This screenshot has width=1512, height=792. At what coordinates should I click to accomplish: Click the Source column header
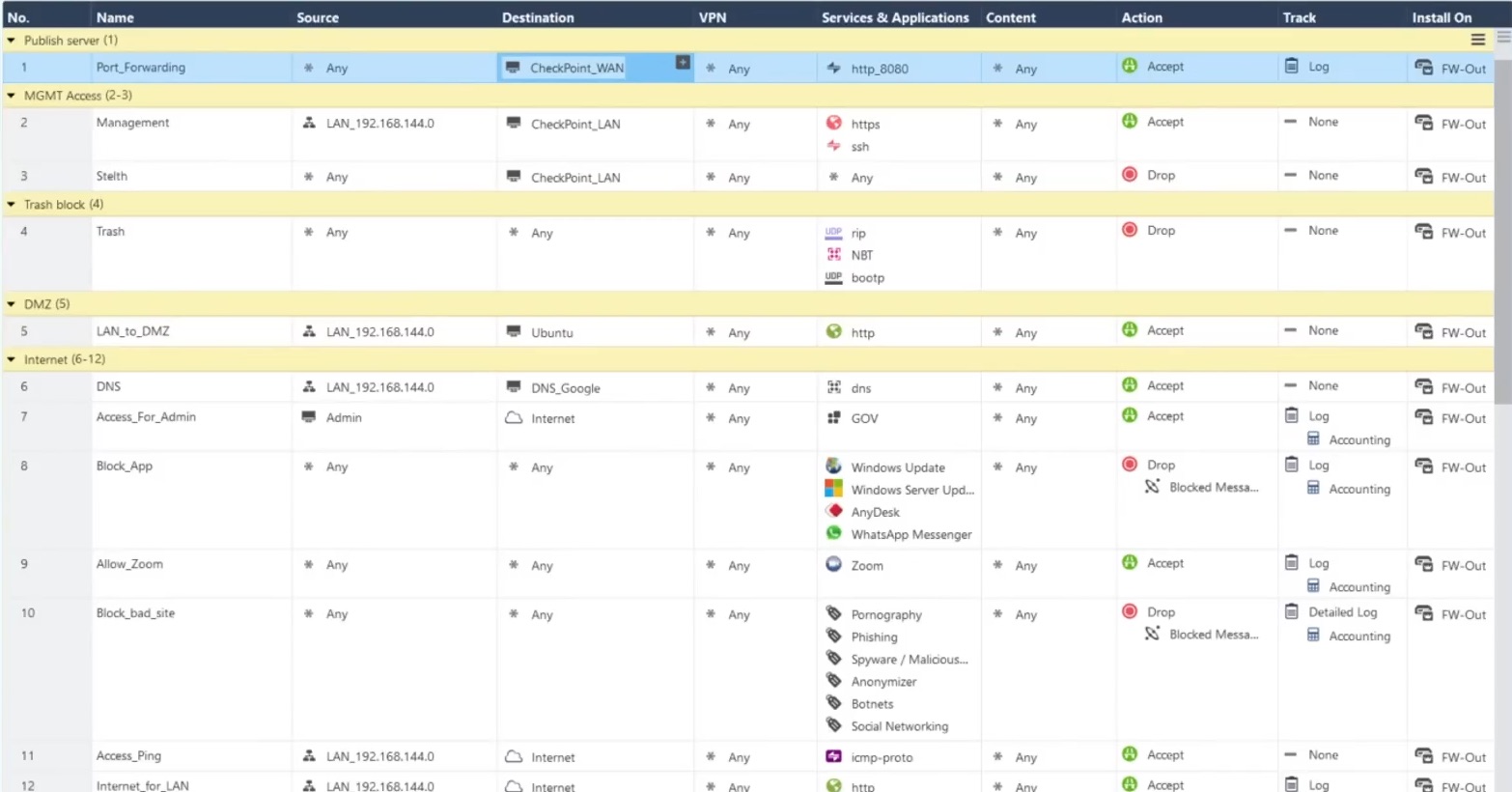coord(318,17)
